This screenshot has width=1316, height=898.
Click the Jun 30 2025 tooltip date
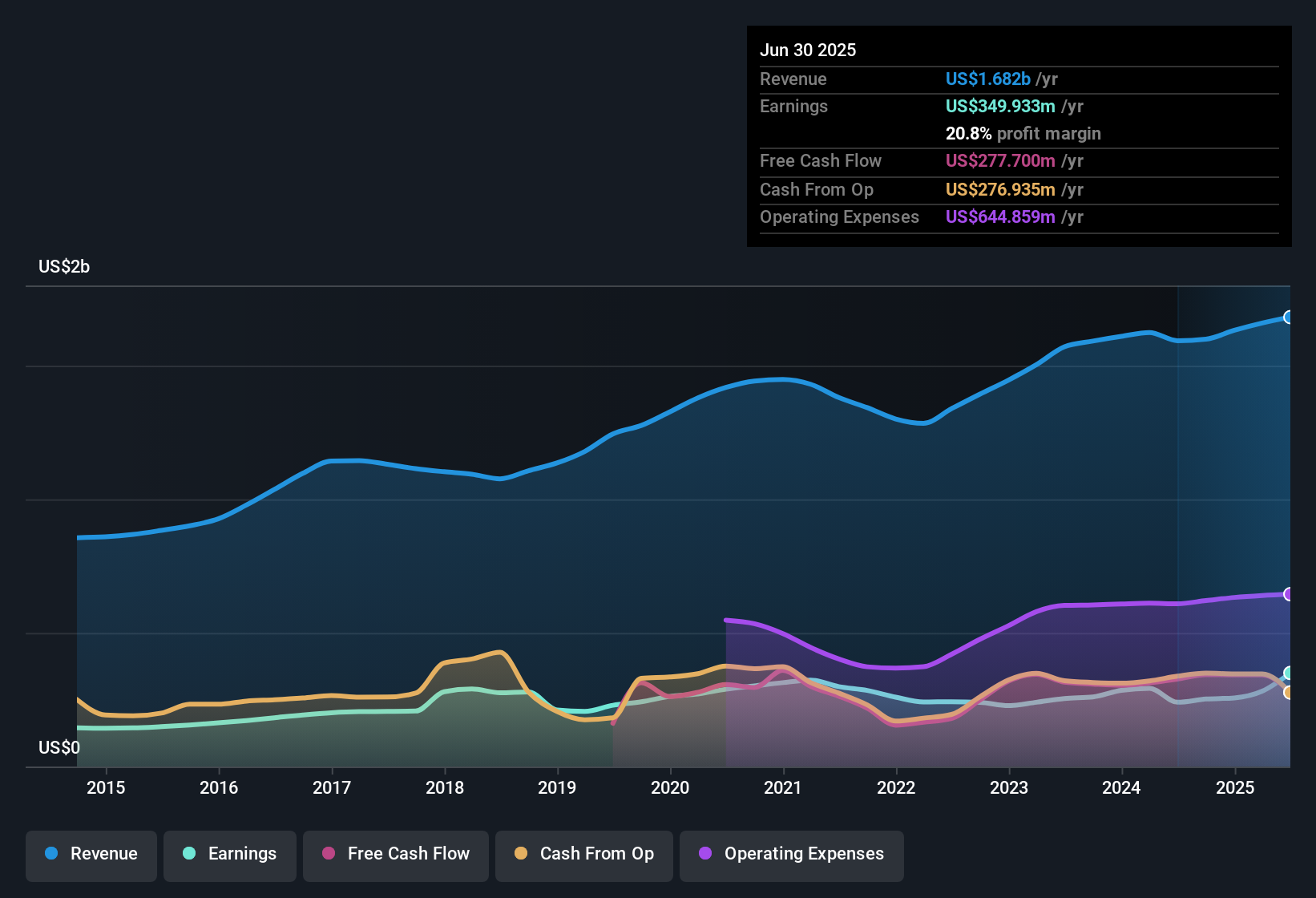[x=808, y=50]
